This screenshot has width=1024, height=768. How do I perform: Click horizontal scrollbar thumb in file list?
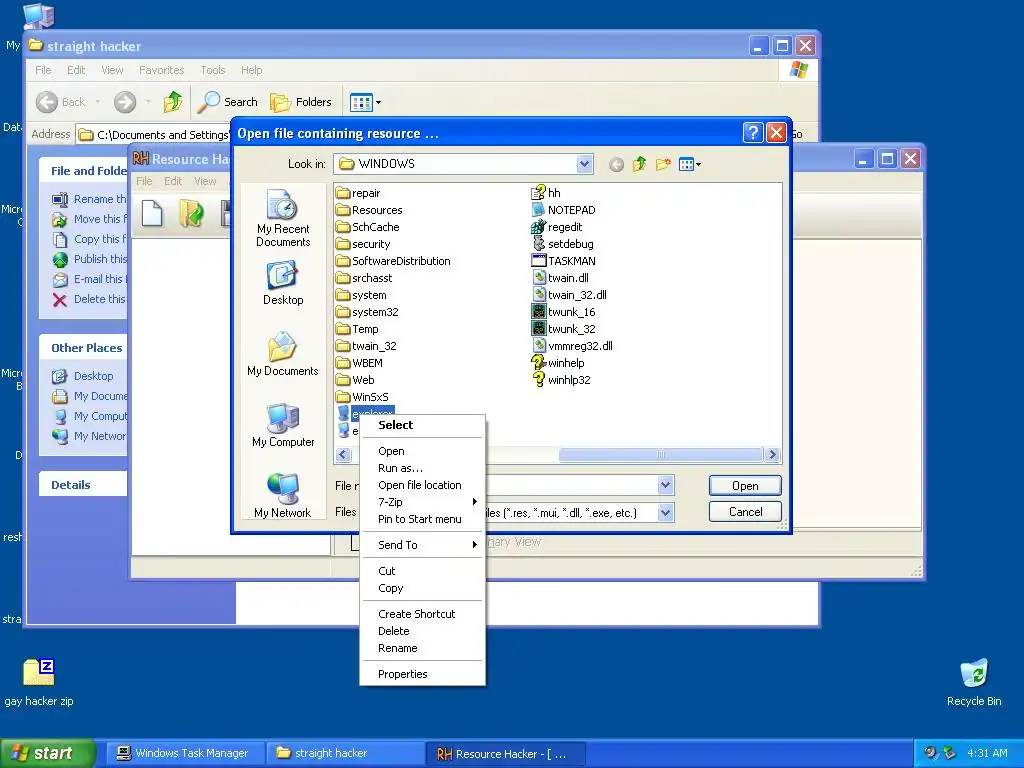click(660, 455)
